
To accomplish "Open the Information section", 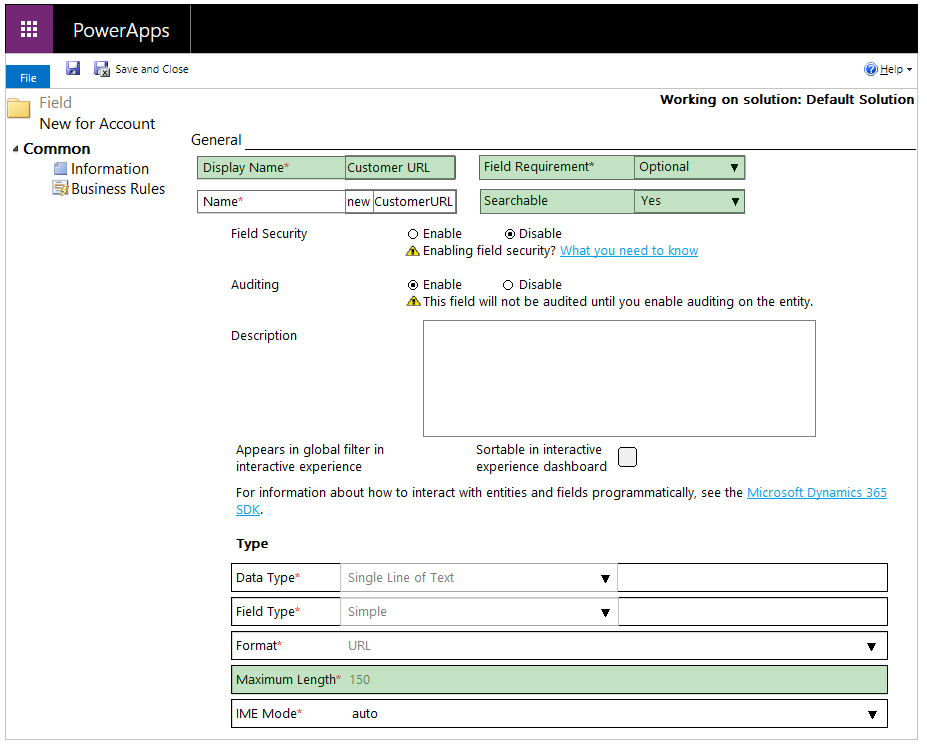I will coord(110,169).
